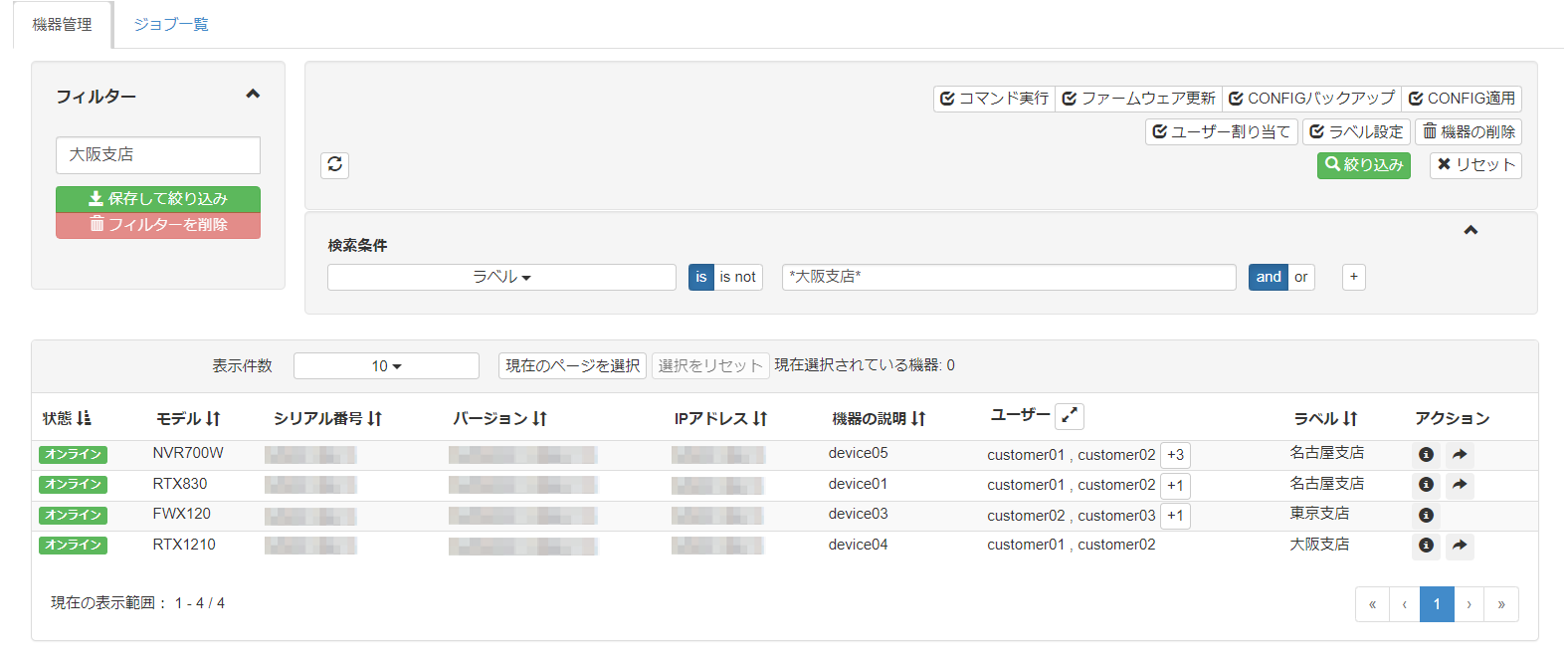Click share arrow for device05
Image resolution: width=1568 pixels, height=665 pixels.
1460,455
